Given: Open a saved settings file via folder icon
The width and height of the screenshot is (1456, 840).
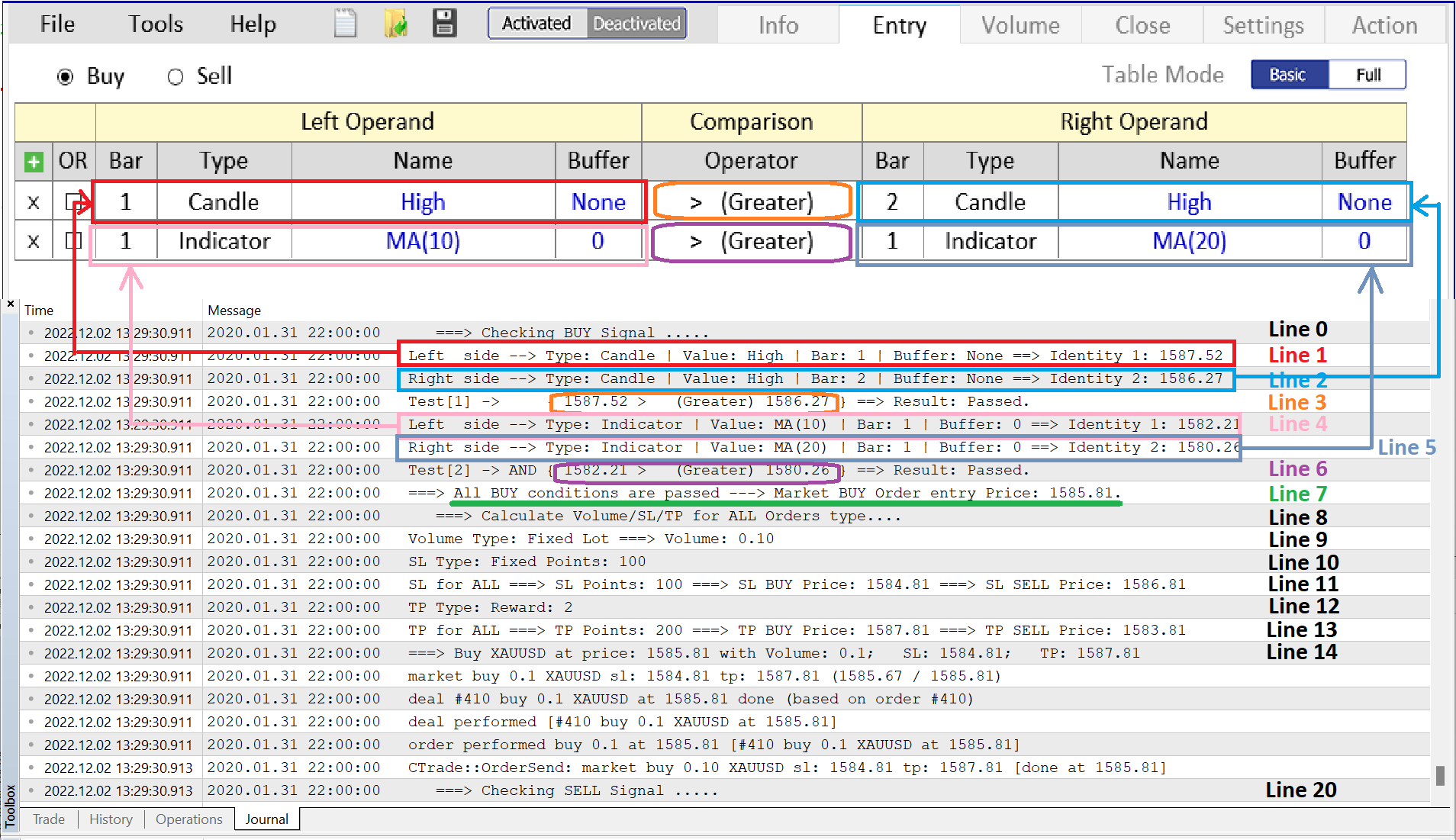Looking at the screenshot, I should coord(395,23).
